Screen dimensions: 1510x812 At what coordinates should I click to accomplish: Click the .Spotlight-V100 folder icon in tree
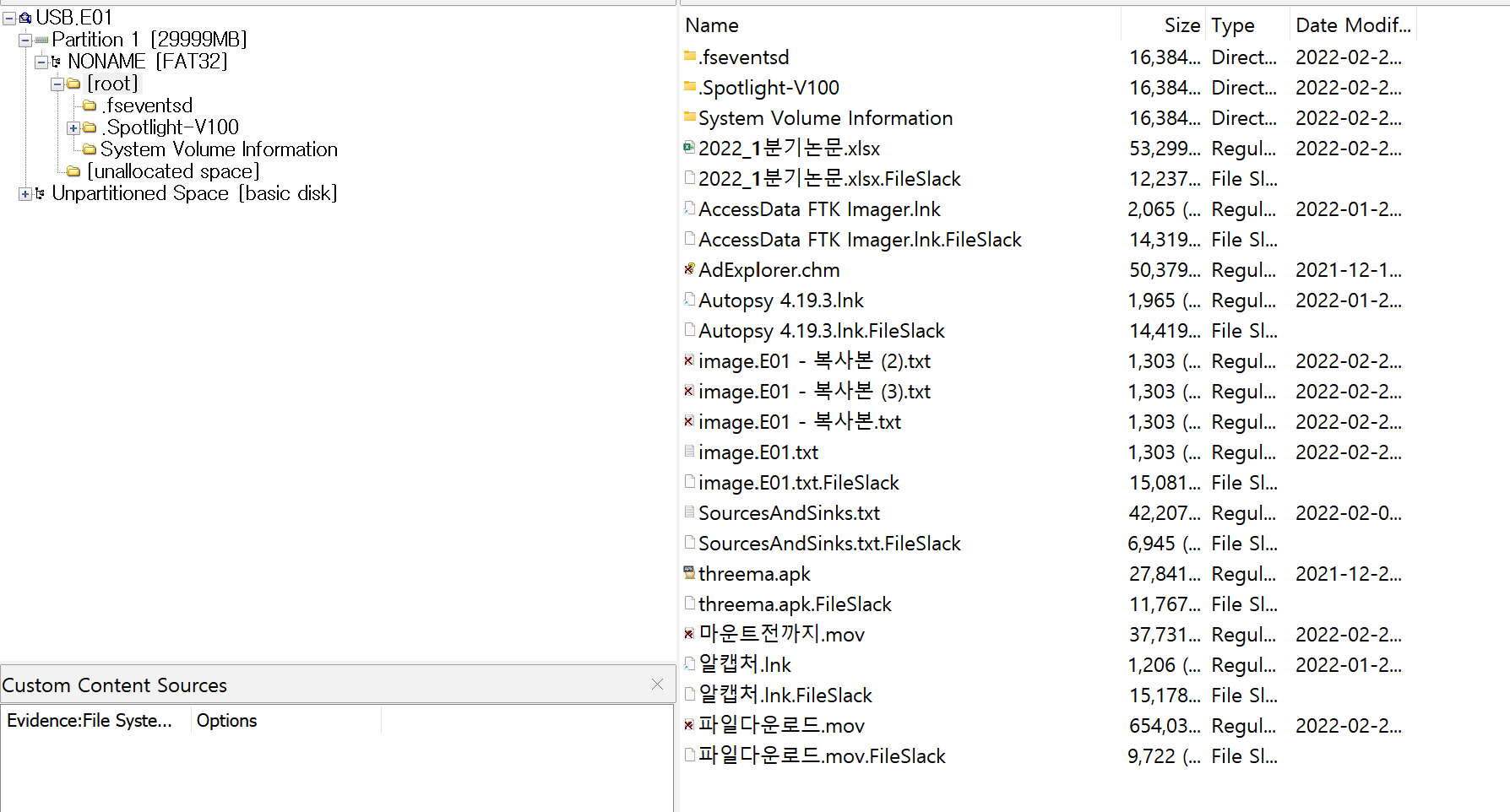[x=90, y=127]
